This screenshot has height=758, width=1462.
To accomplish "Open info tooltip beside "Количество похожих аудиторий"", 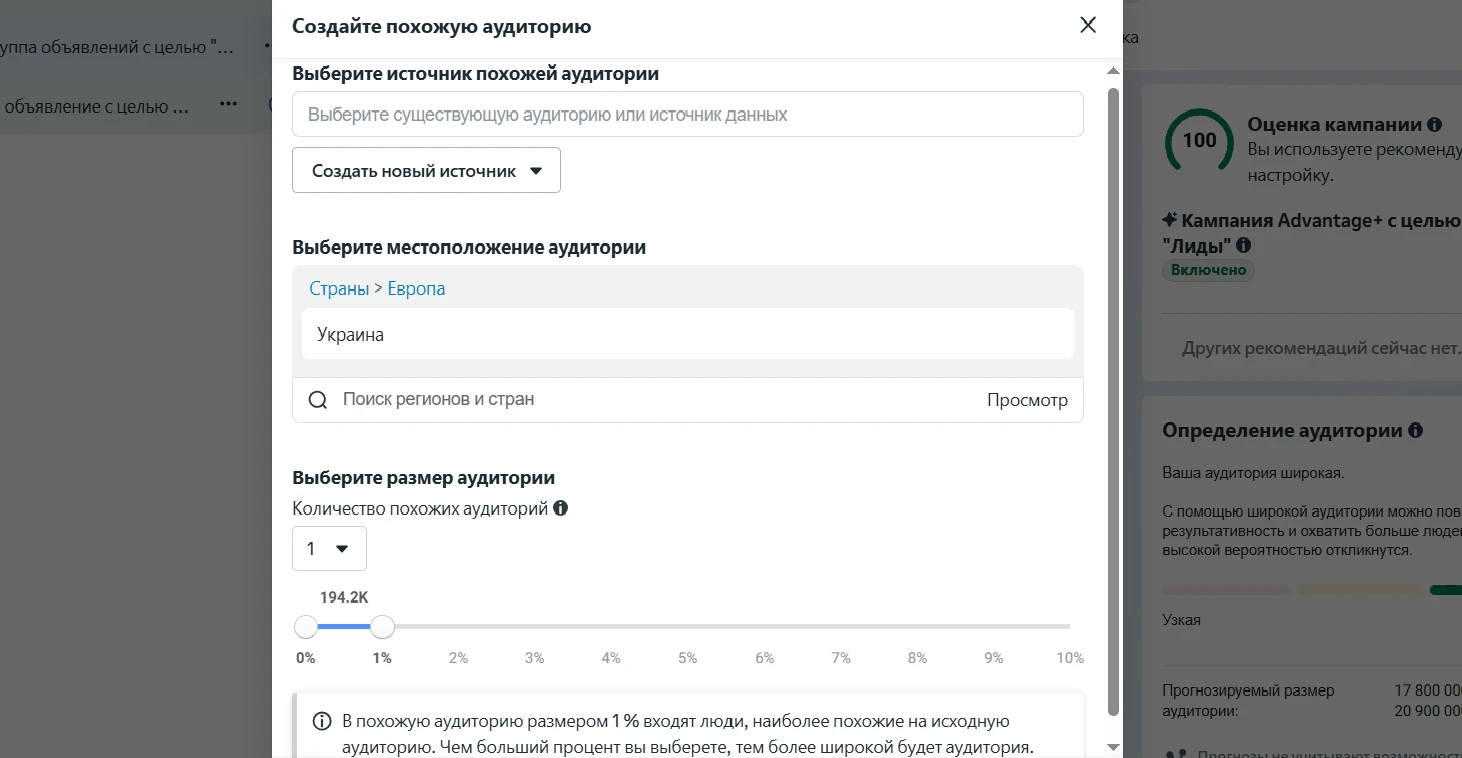I will point(561,508).
